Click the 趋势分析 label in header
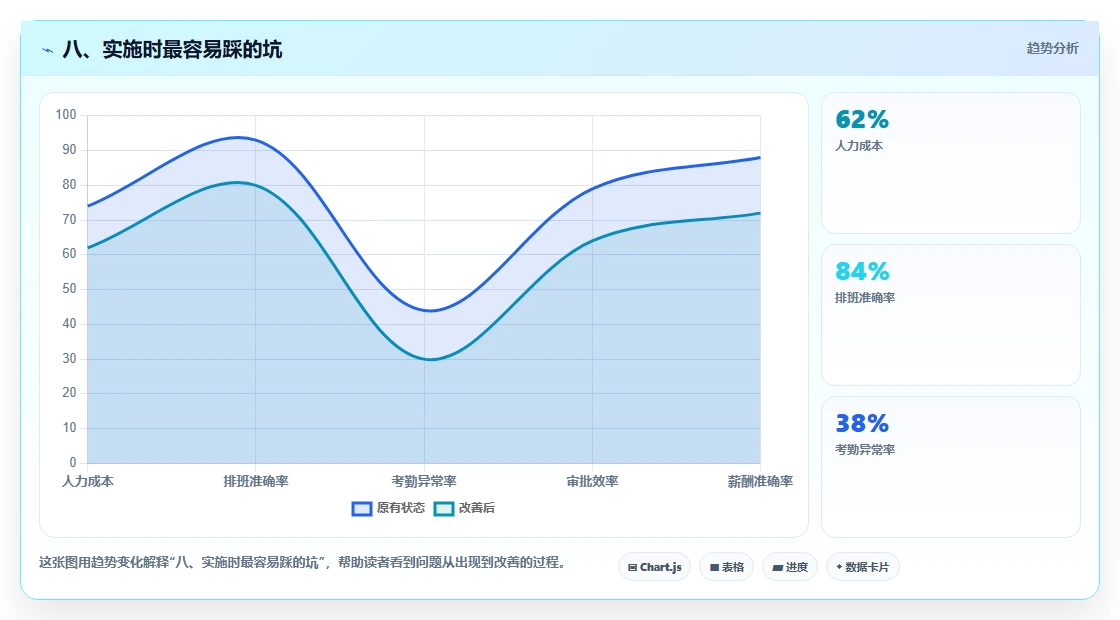The height and width of the screenshot is (620, 1120). pyautogui.click(x=1052, y=49)
